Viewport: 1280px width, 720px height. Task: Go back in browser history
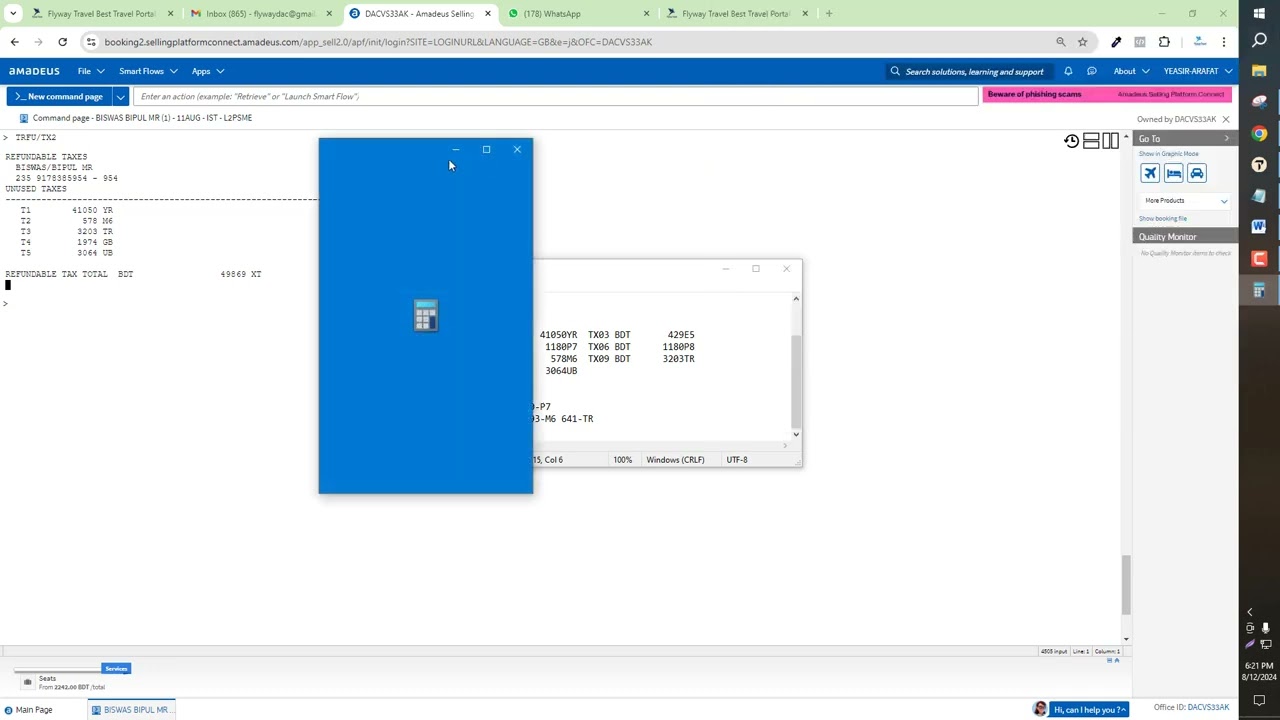pos(14,42)
